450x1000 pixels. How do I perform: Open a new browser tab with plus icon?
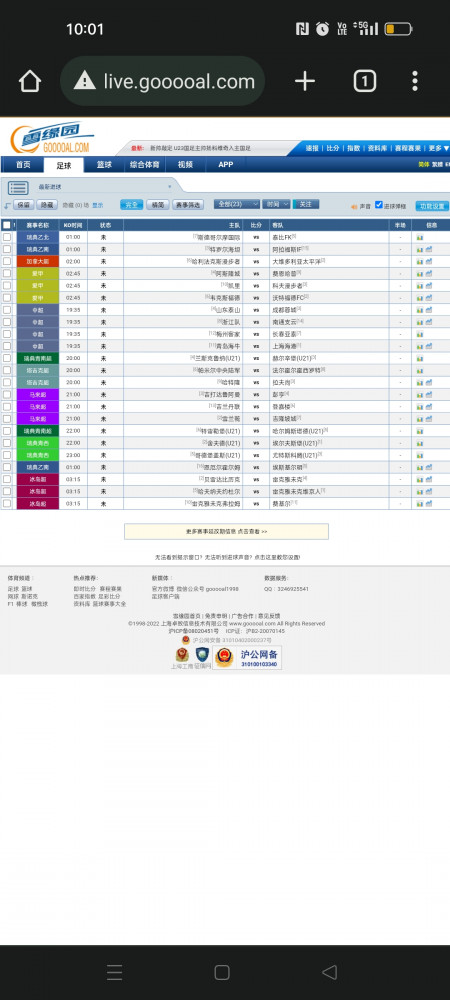305,81
